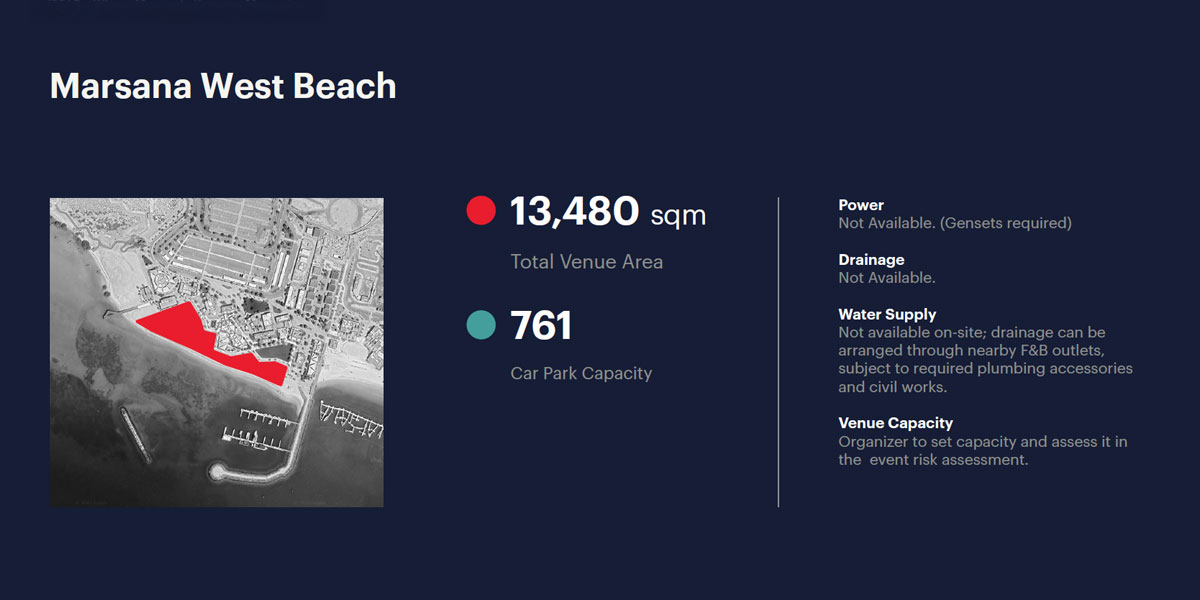The width and height of the screenshot is (1200, 600).
Task: Click the vertical divider line
Action: click(x=778, y=352)
